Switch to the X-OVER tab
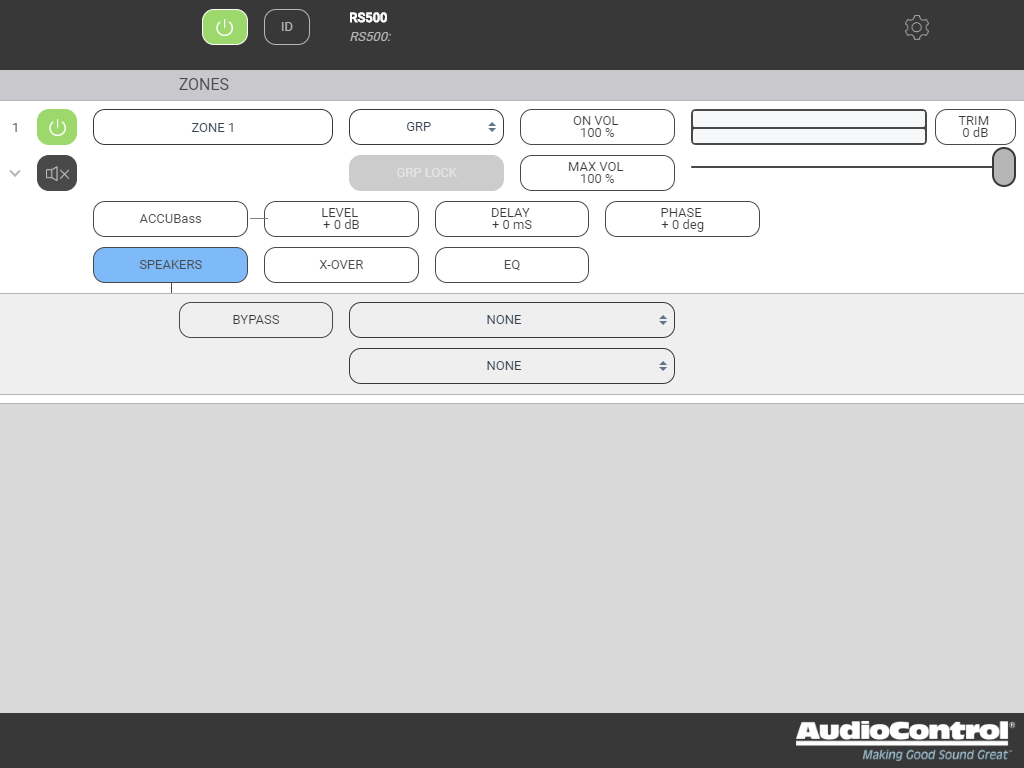The height and width of the screenshot is (768, 1024). pyautogui.click(x=341, y=265)
